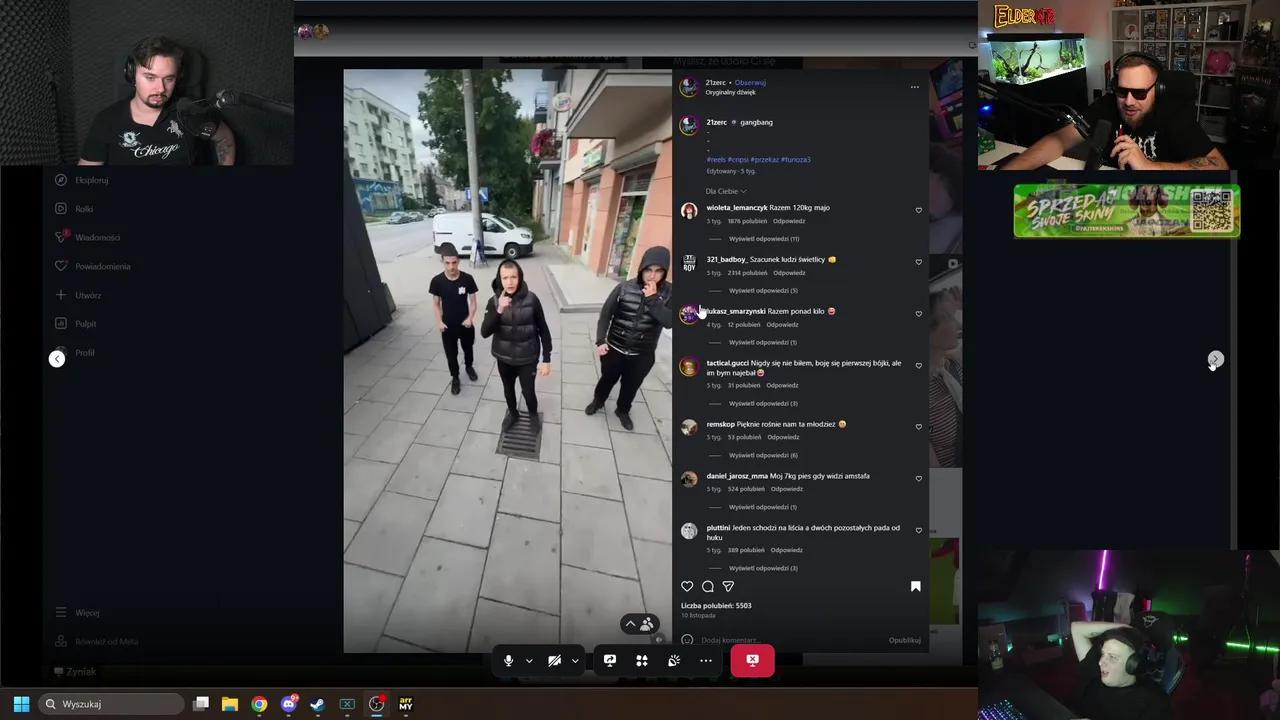This screenshot has width=1280, height=720.
Task: Open the Windows Start menu
Action: (x=21, y=704)
